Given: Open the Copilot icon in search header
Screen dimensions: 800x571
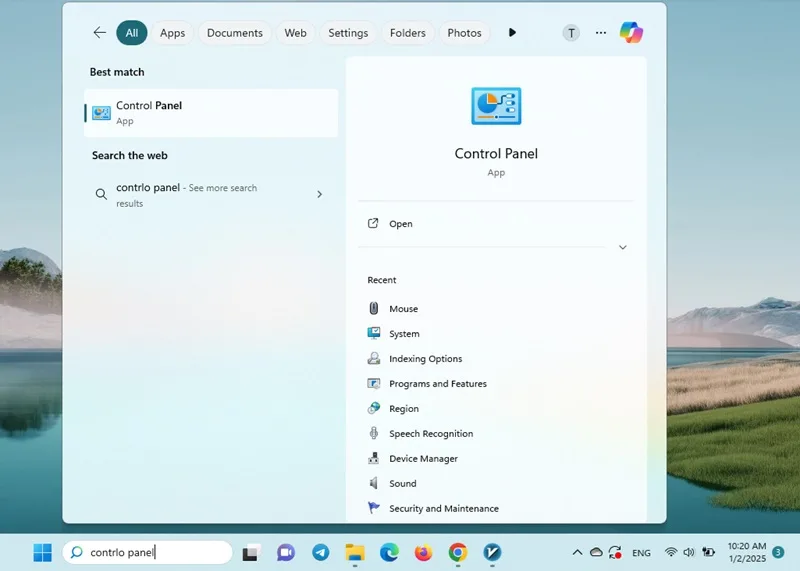Looking at the screenshot, I should pyautogui.click(x=631, y=33).
